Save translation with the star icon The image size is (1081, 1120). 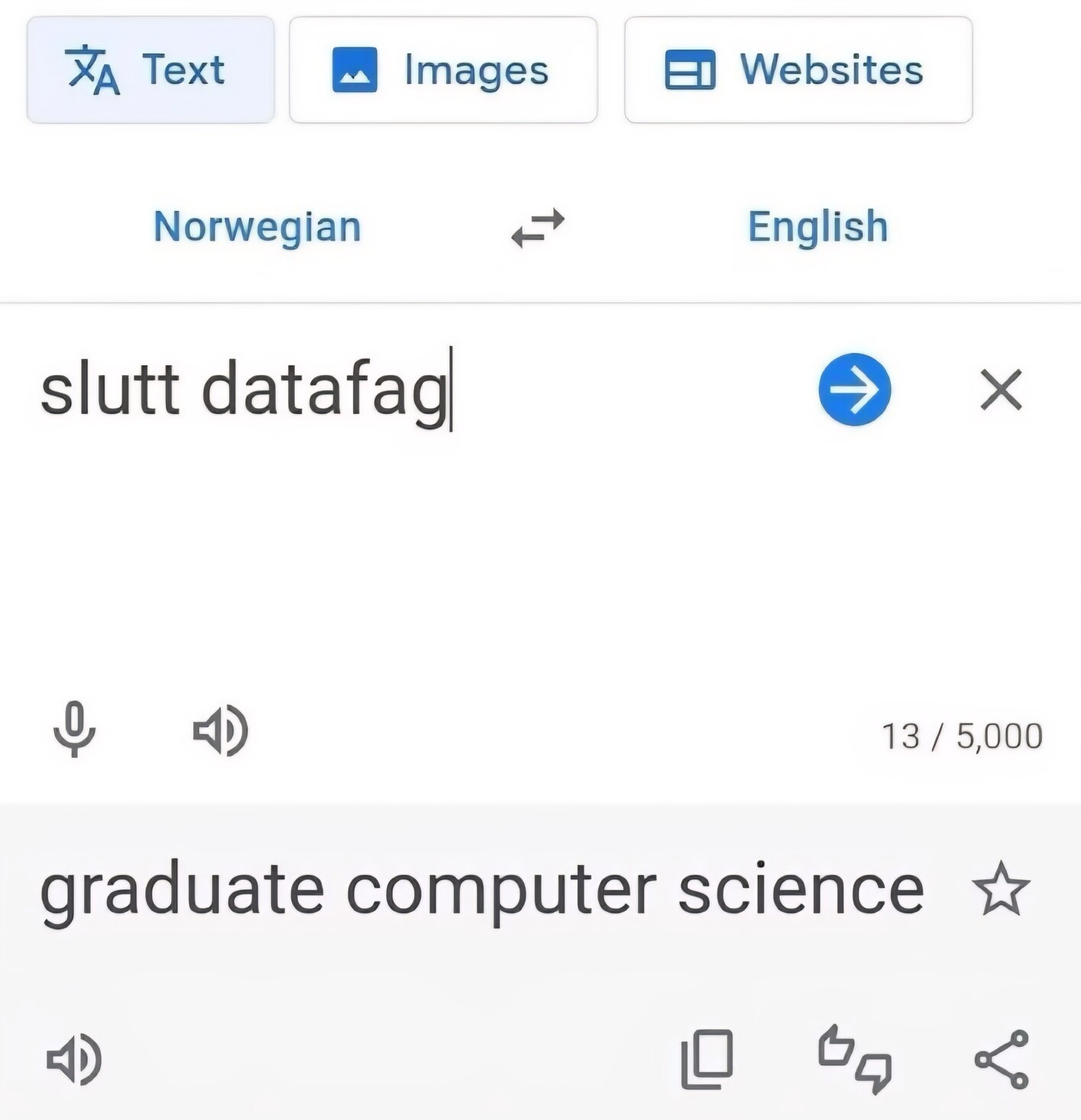click(x=1001, y=889)
